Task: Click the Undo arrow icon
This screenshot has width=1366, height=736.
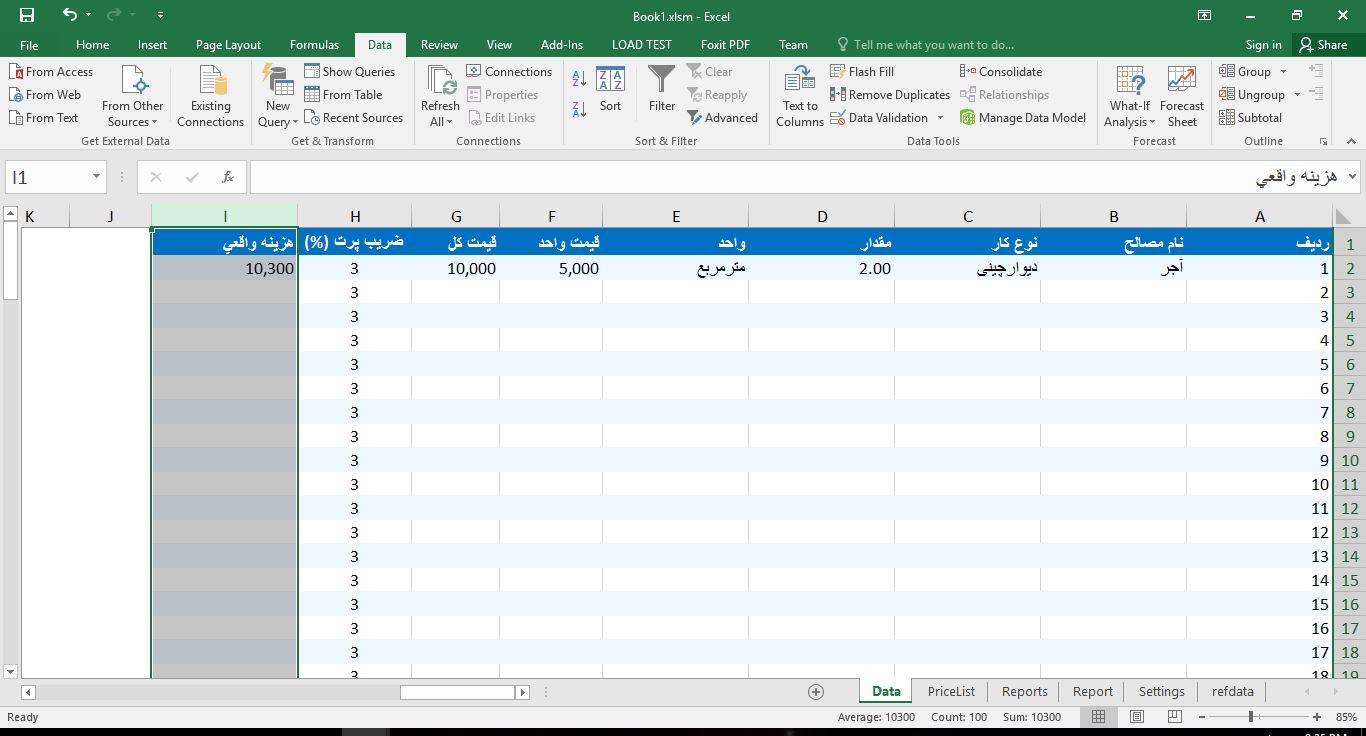Action: click(x=69, y=15)
